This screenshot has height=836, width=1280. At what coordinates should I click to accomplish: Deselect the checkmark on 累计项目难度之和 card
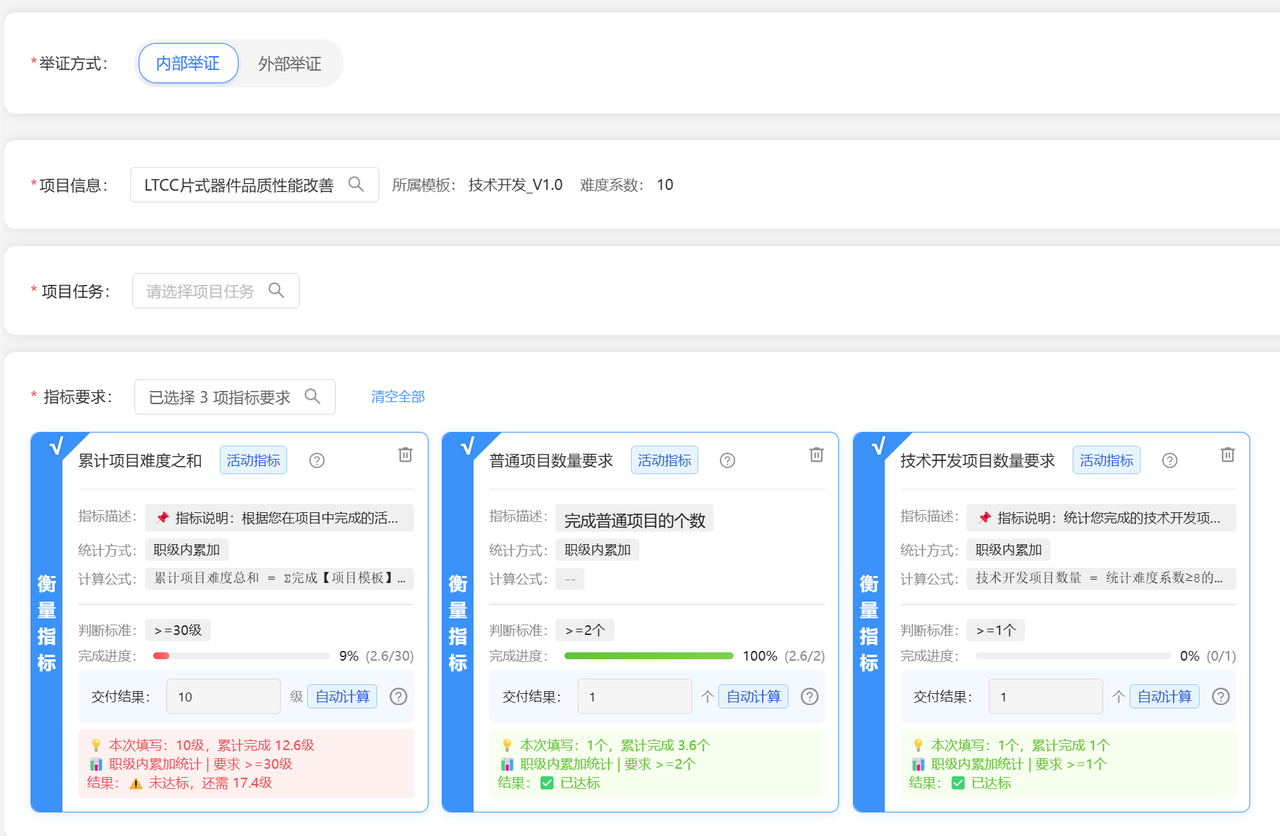point(57,447)
